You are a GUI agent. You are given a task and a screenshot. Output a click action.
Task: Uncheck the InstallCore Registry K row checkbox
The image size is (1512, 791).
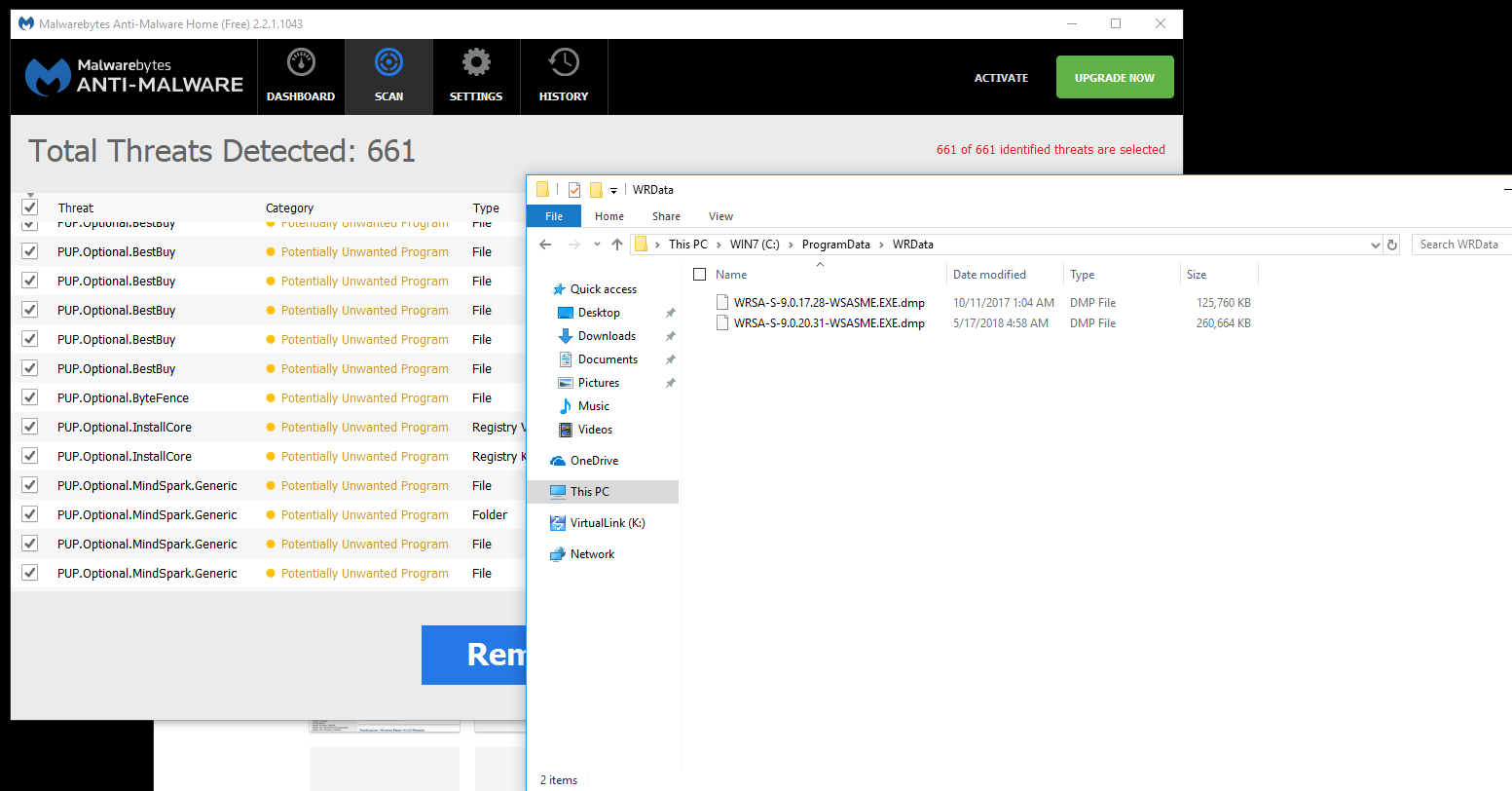[x=29, y=456]
